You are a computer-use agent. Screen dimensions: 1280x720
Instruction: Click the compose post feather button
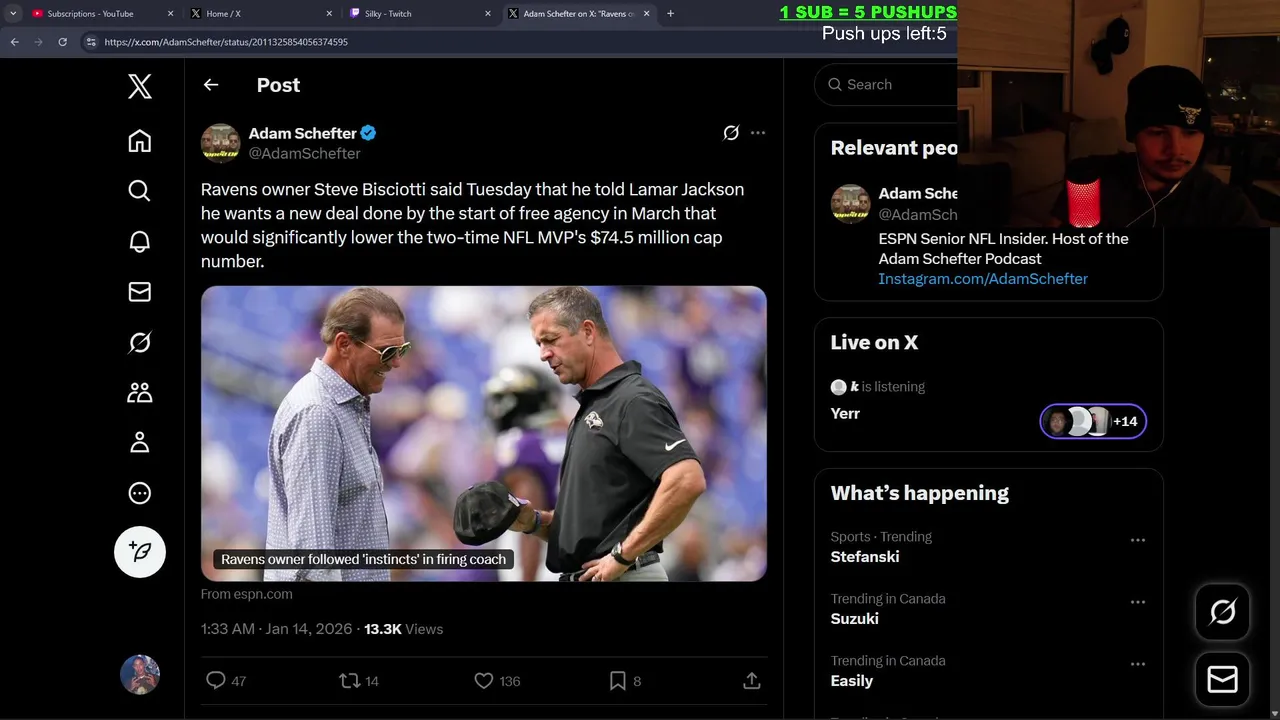click(140, 552)
